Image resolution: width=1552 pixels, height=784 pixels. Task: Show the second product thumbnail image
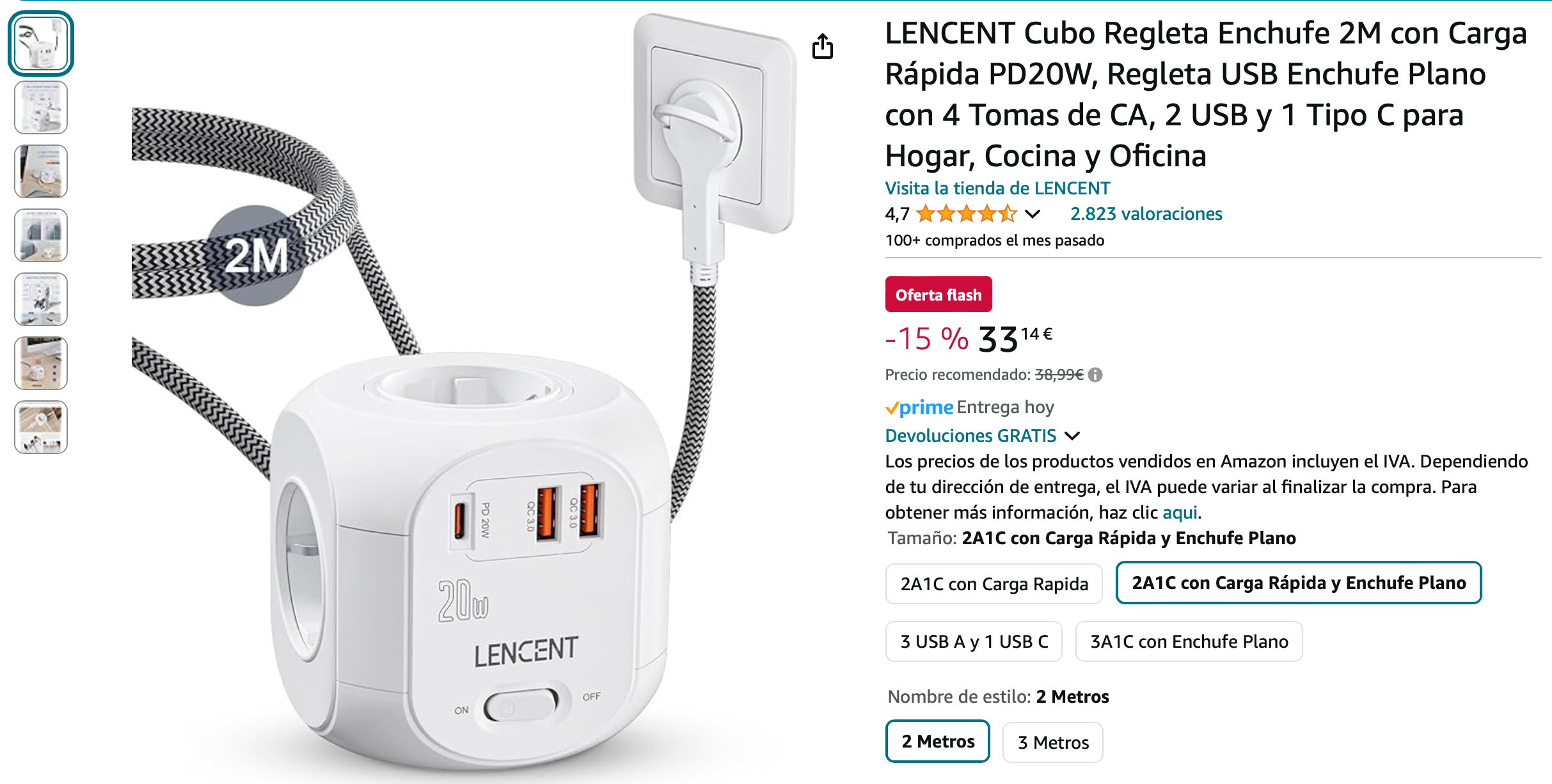pyautogui.click(x=41, y=107)
